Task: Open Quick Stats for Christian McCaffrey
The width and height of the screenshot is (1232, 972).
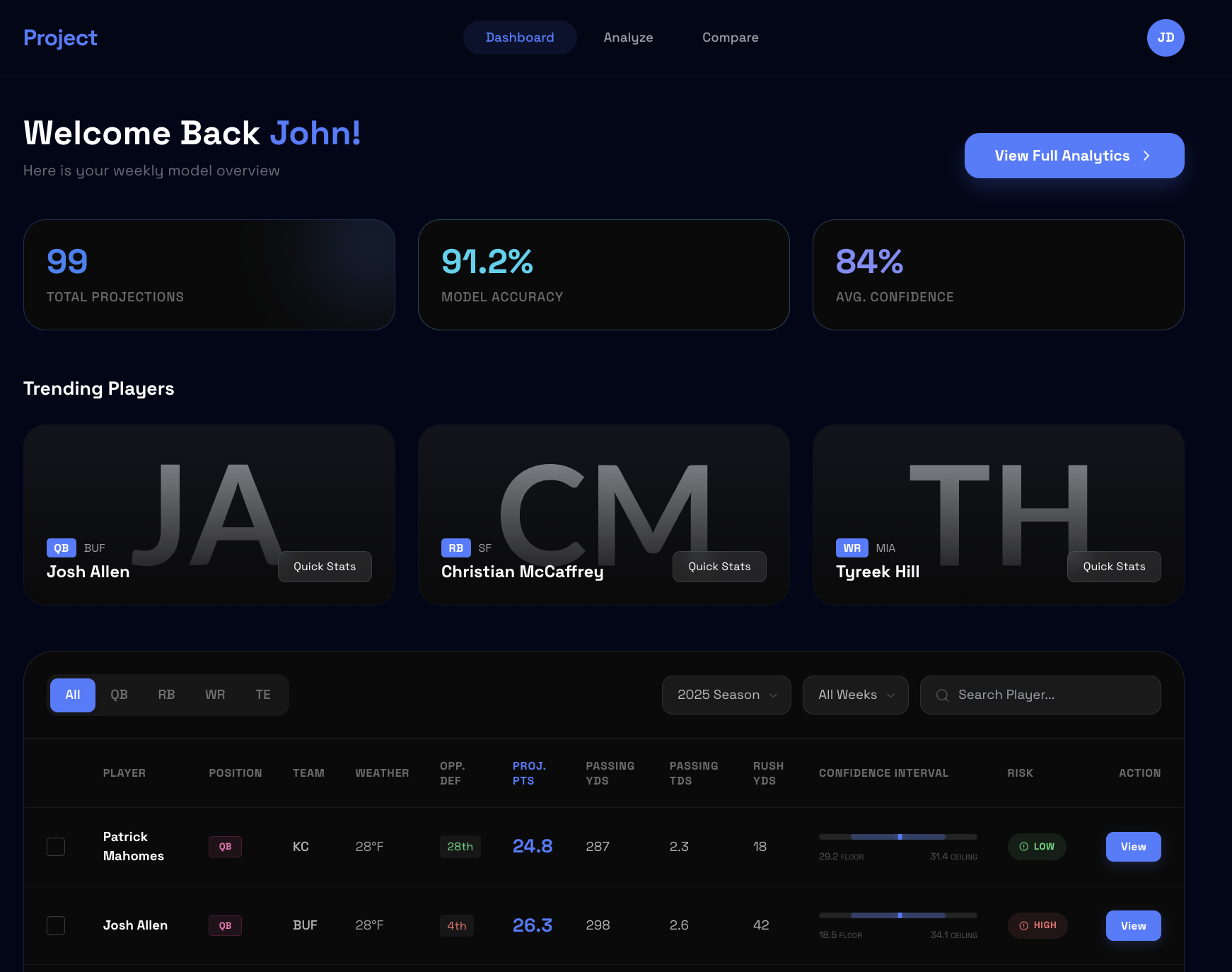Action: (x=719, y=566)
